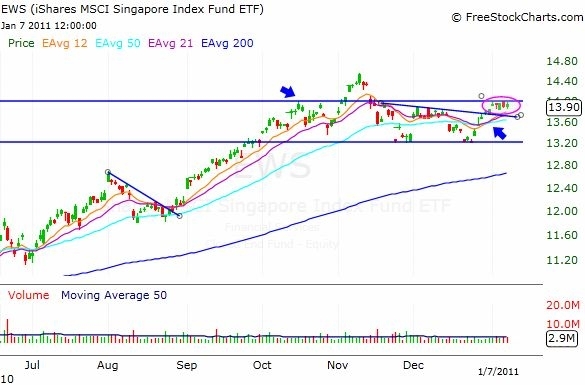585x385 pixels.
Task: Click the 20.0M volume axis label
Action: pyautogui.click(x=563, y=305)
